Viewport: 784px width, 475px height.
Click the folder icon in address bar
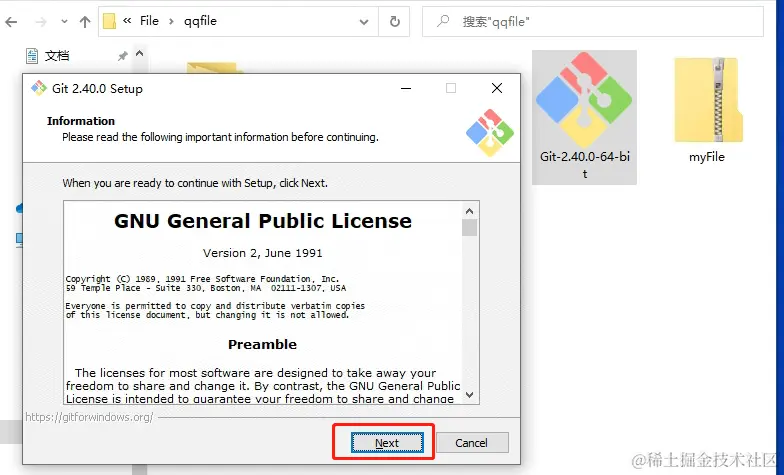pos(109,21)
